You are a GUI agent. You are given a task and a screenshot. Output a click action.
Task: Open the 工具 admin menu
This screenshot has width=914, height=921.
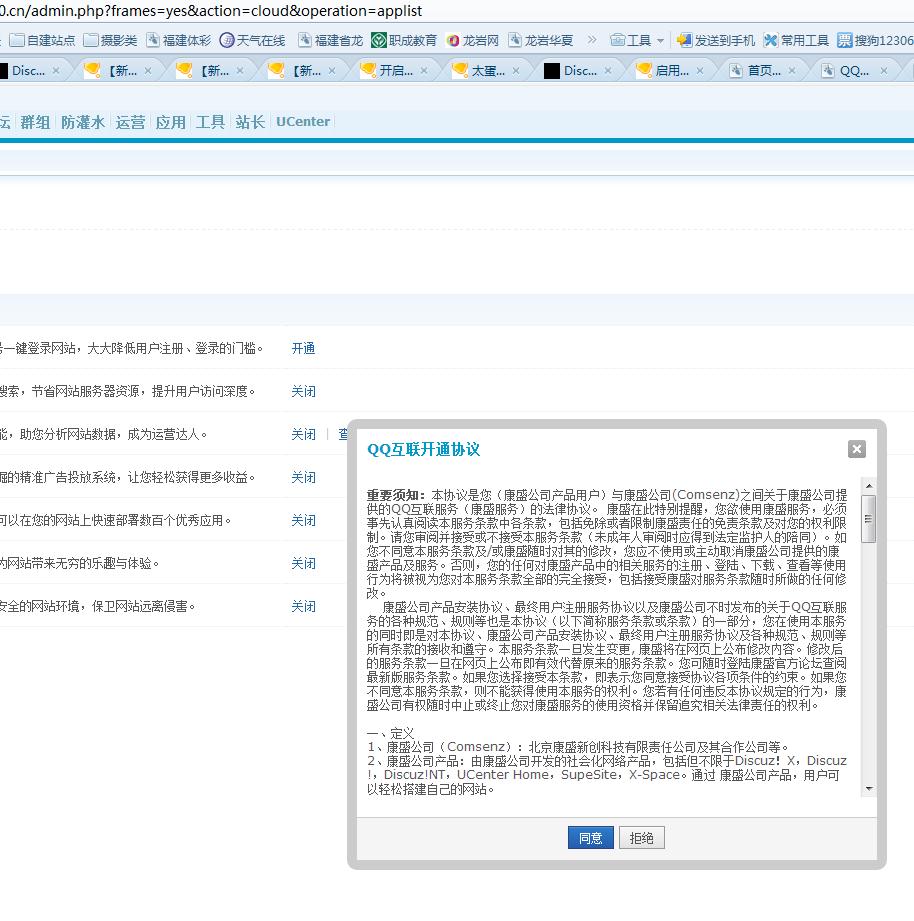[x=210, y=122]
